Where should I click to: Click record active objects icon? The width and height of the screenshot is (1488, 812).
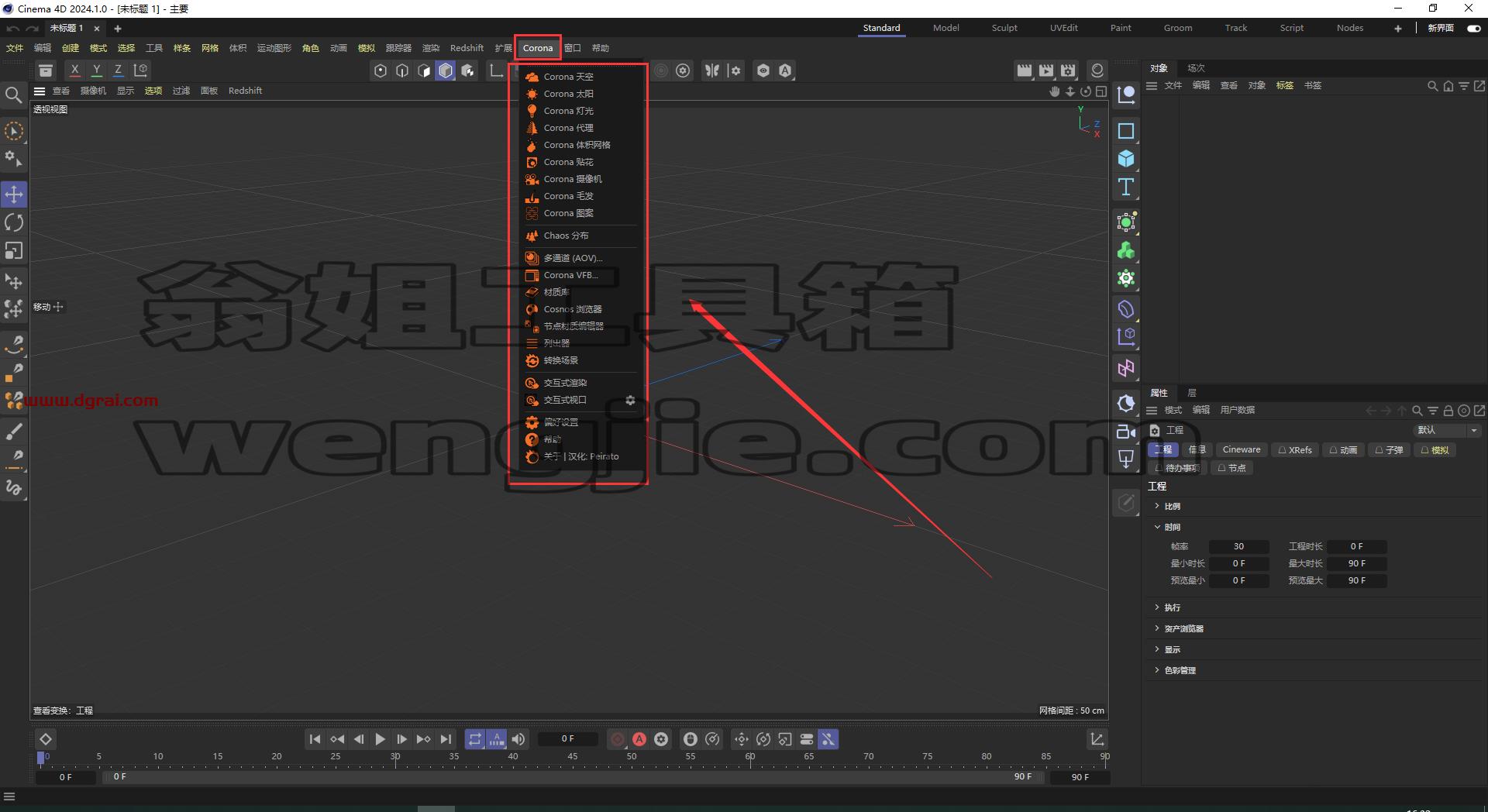pyautogui.click(x=618, y=739)
